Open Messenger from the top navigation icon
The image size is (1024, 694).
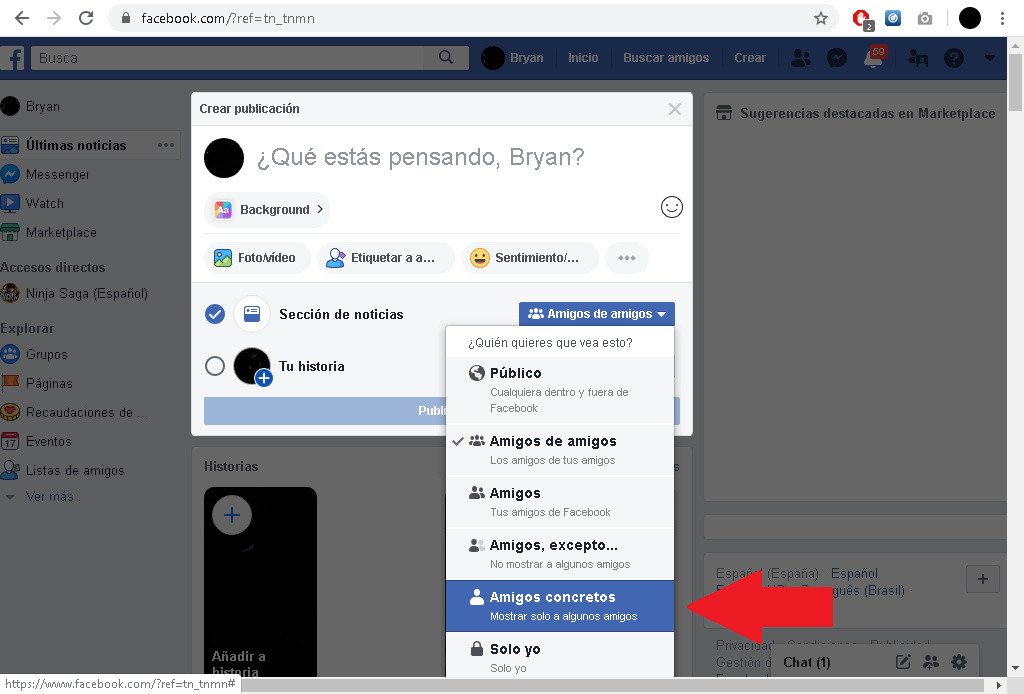(837, 58)
